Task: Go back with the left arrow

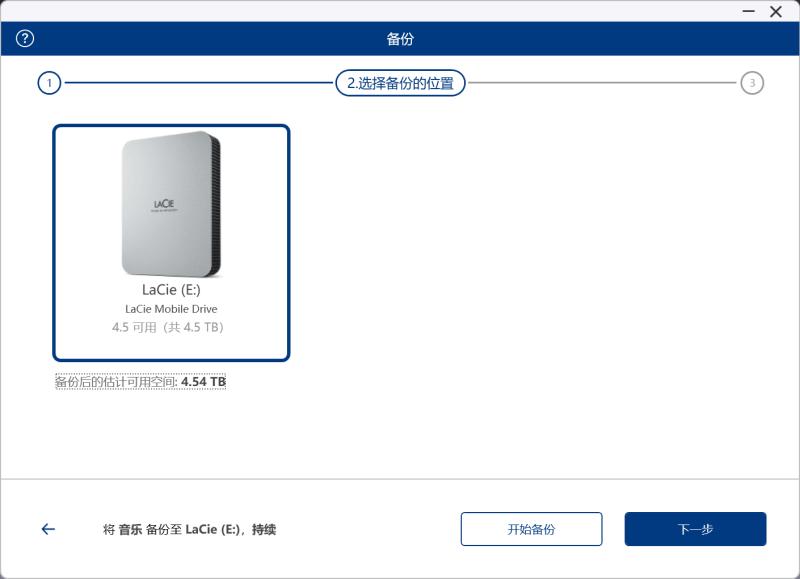Action: tap(48, 529)
